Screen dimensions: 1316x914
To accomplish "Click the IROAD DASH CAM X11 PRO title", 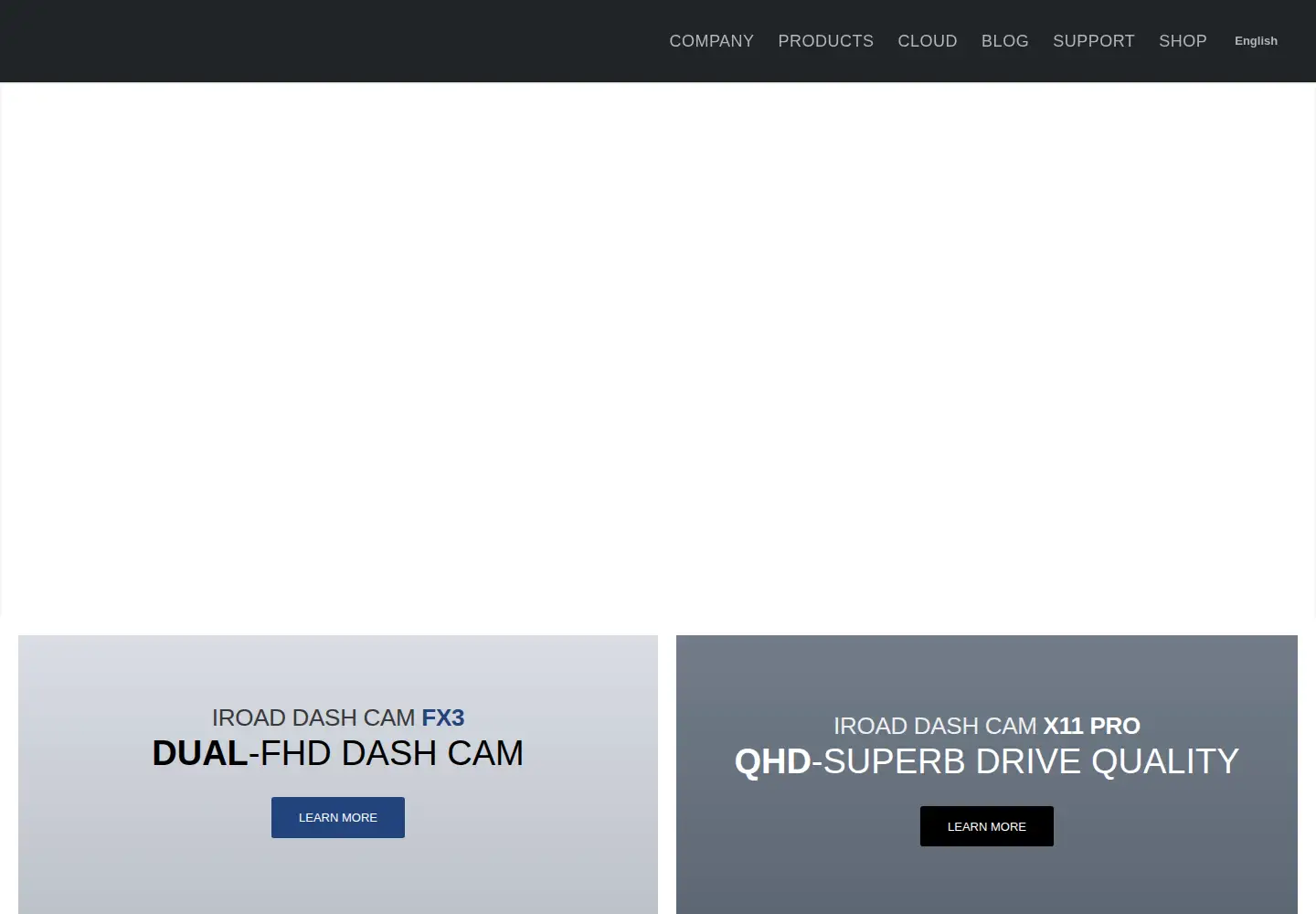I will tap(987, 726).
